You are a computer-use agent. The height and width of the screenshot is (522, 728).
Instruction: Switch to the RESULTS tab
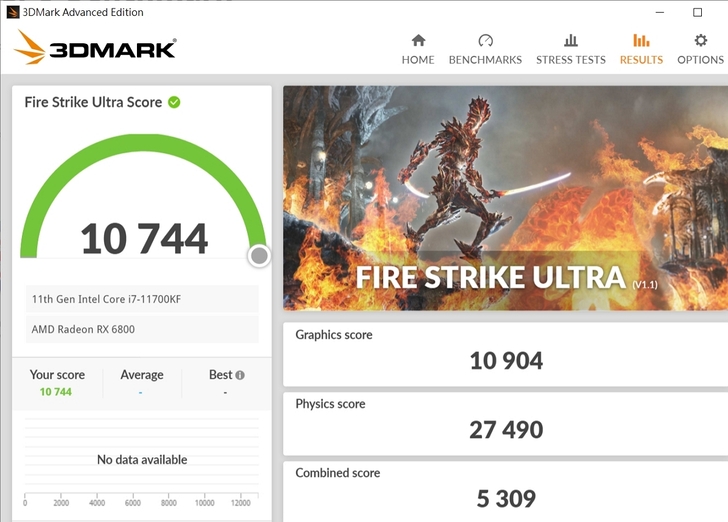pos(641,49)
